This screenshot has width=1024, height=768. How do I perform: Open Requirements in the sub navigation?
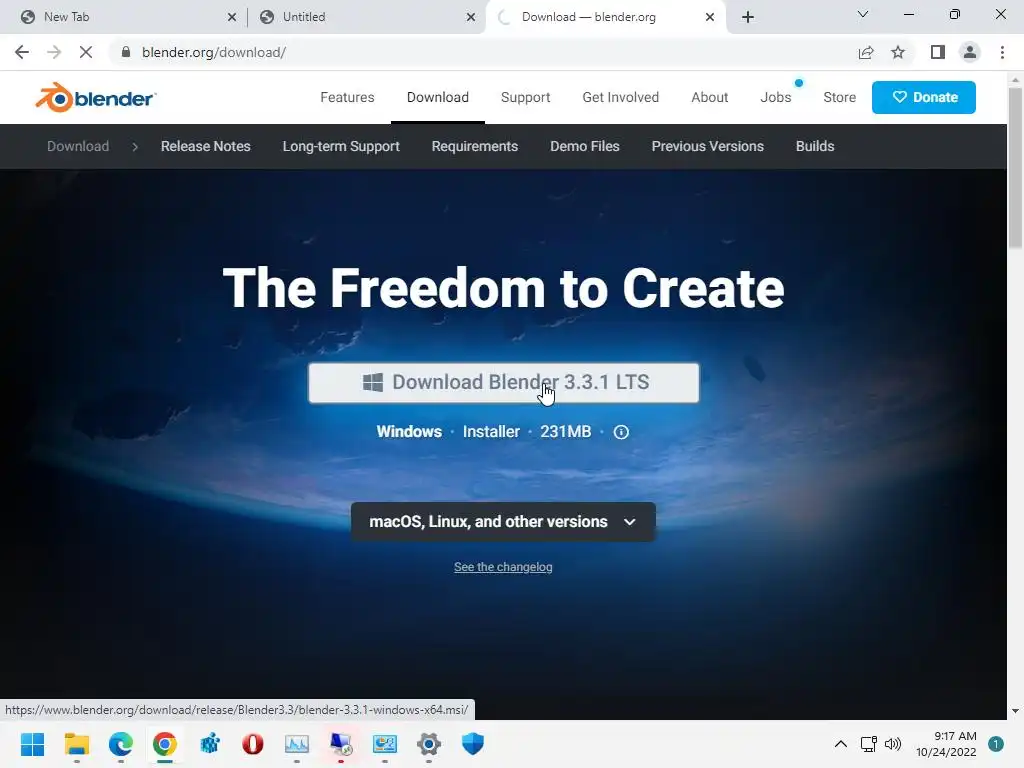click(x=475, y=146)
